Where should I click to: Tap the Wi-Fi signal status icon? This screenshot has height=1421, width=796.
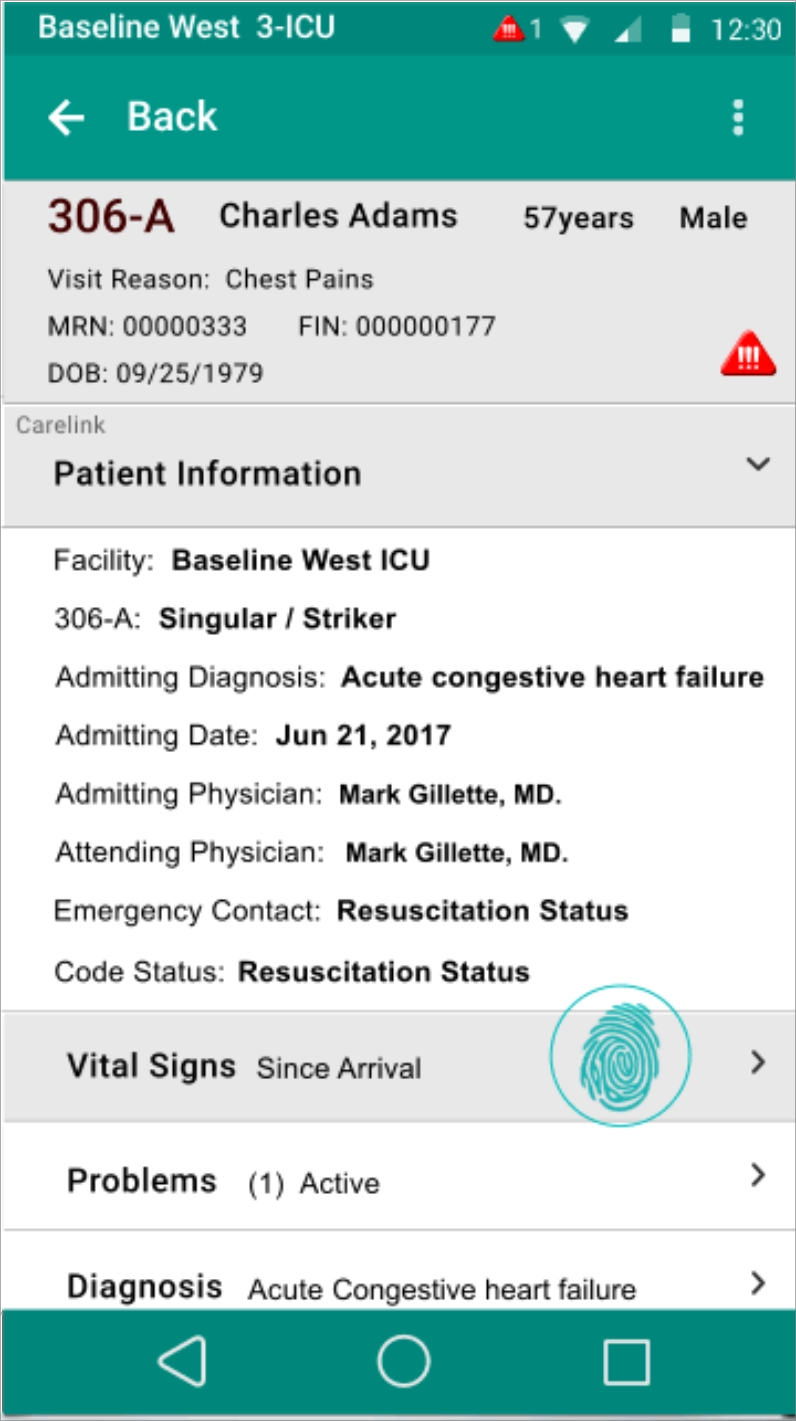click(x=575, y=30)
